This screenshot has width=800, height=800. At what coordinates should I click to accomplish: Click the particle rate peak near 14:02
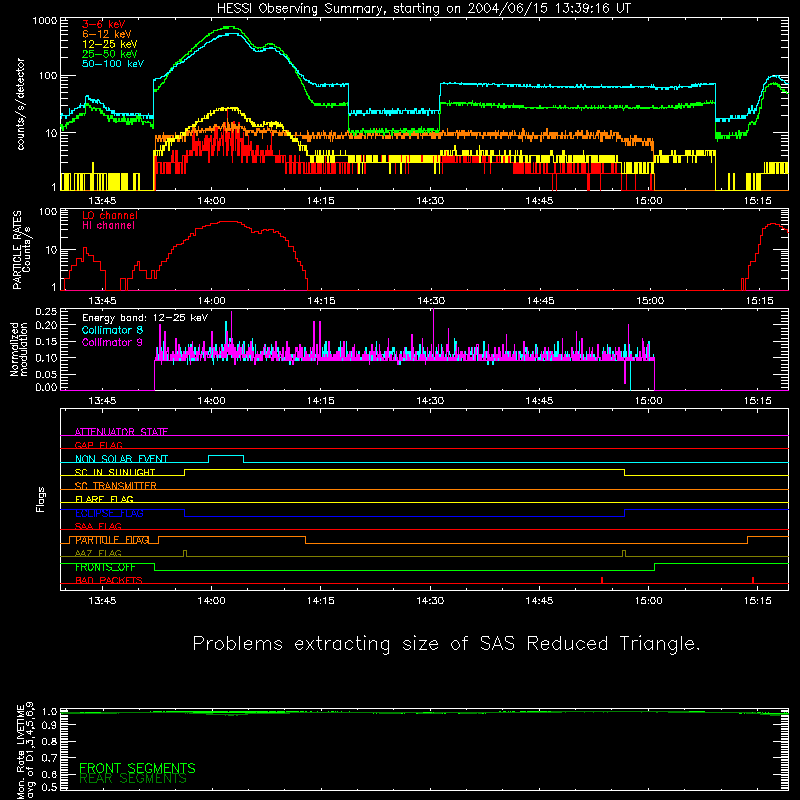pyautogui.click(x=229, y=222)
